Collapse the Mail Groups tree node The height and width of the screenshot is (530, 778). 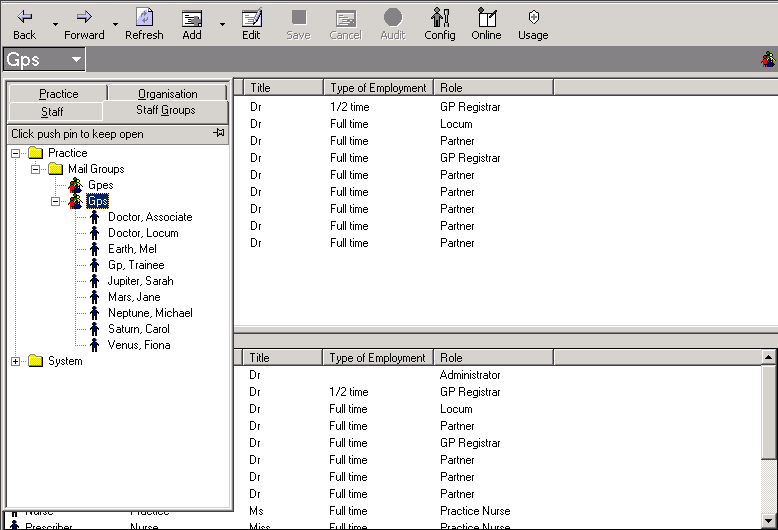(36, 169)
